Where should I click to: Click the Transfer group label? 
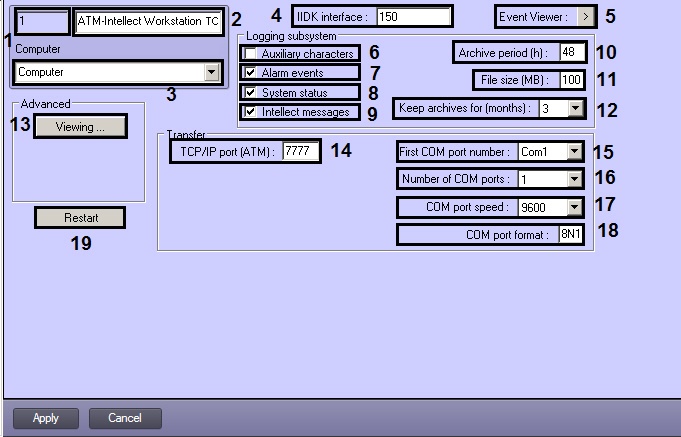point(186,135)
